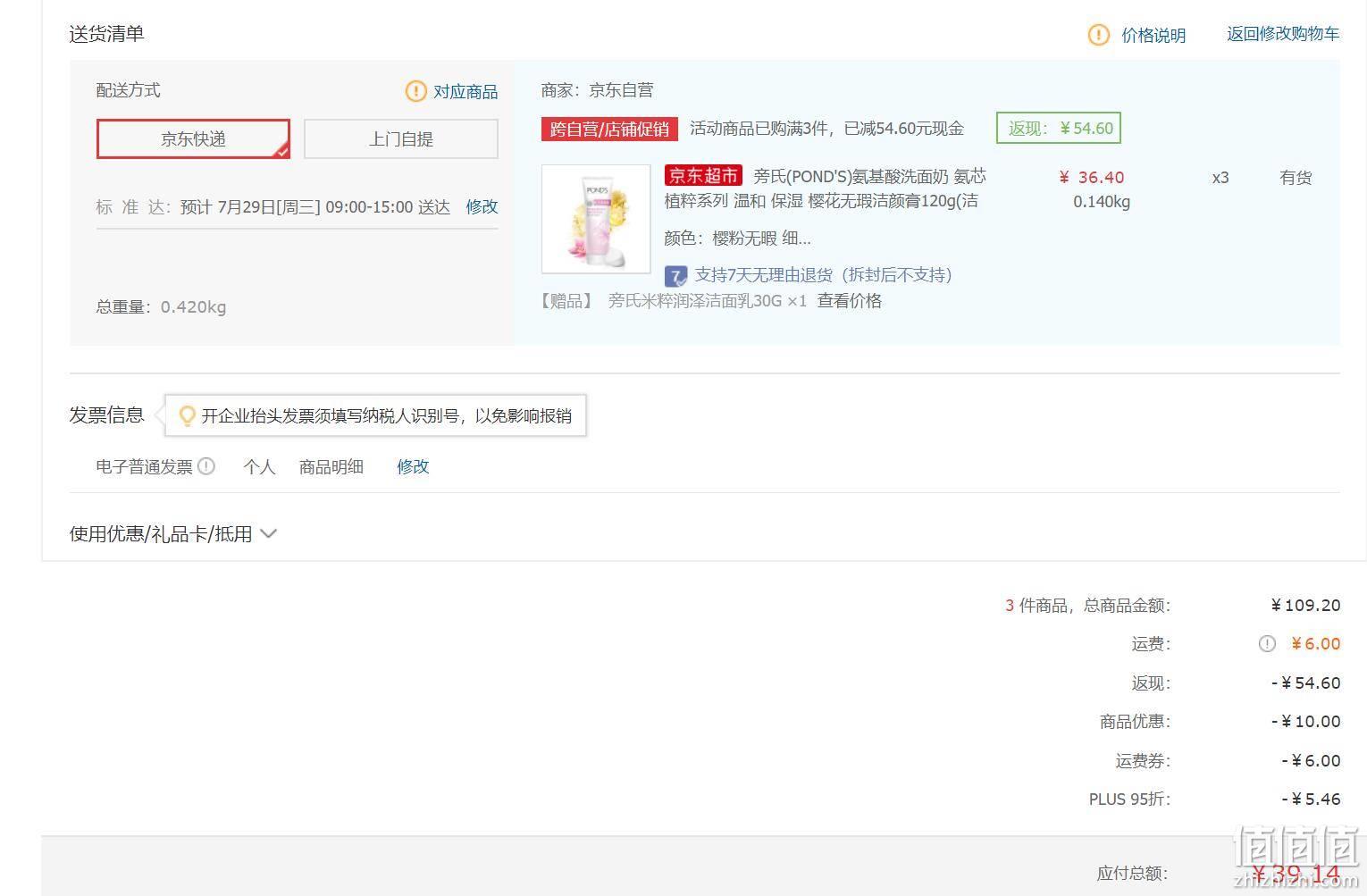Click the 商家: 京东自营 merchant label

[597, 90]
